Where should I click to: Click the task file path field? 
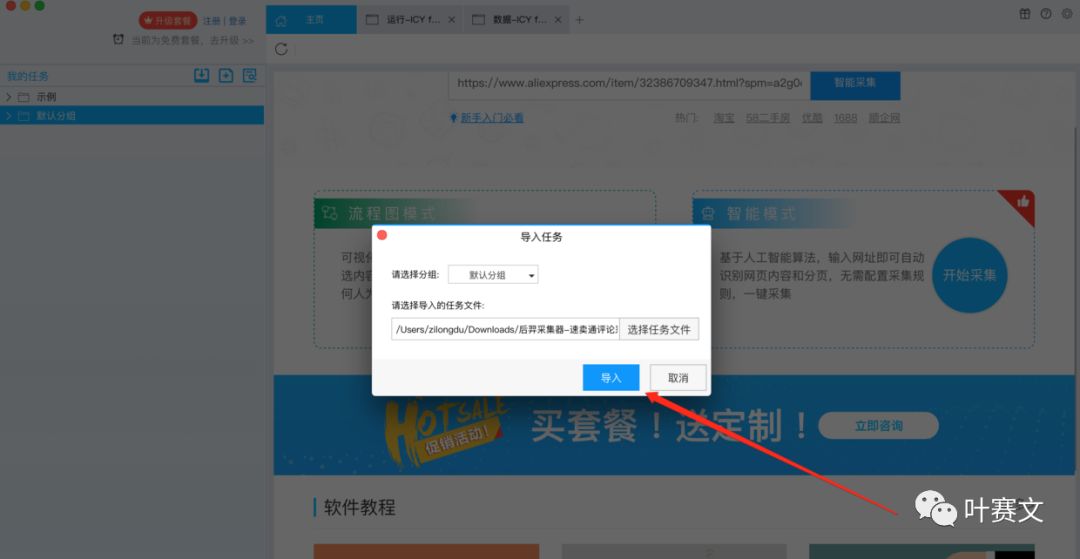(x=506, y=329)
